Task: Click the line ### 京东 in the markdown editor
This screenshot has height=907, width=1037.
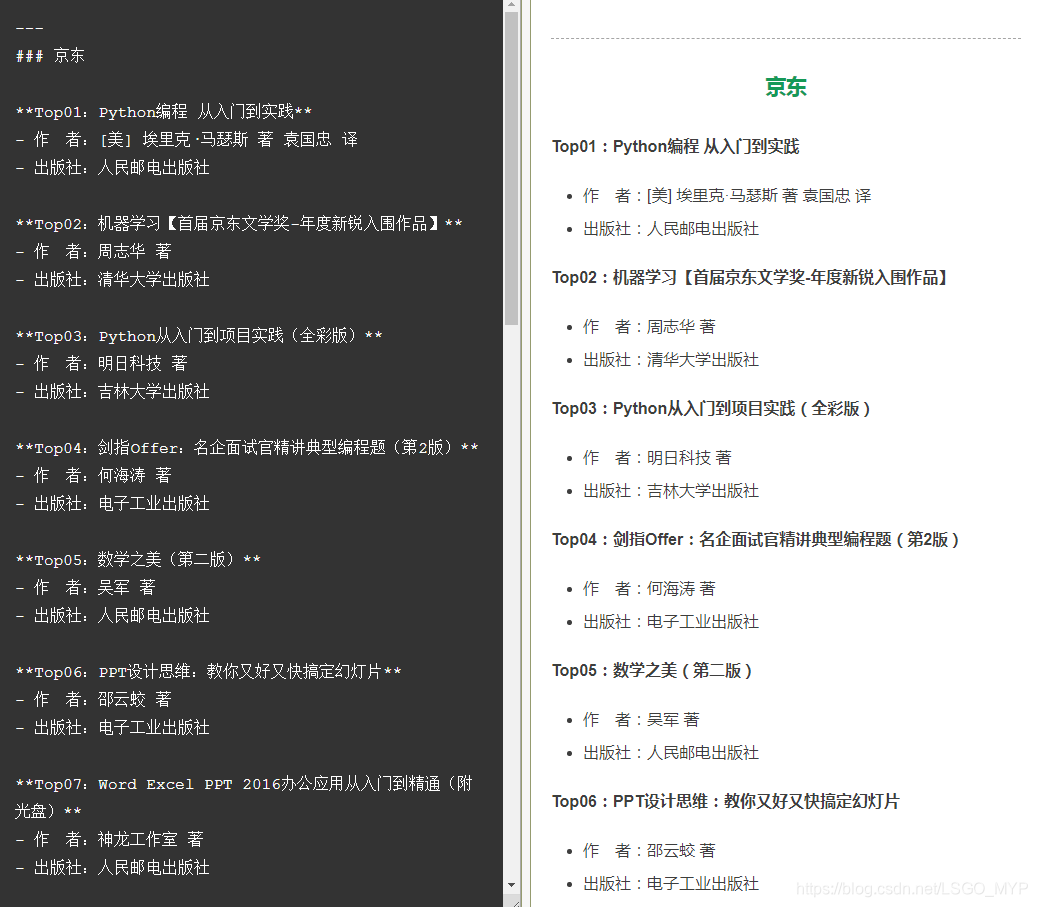Action: point(50,55)
